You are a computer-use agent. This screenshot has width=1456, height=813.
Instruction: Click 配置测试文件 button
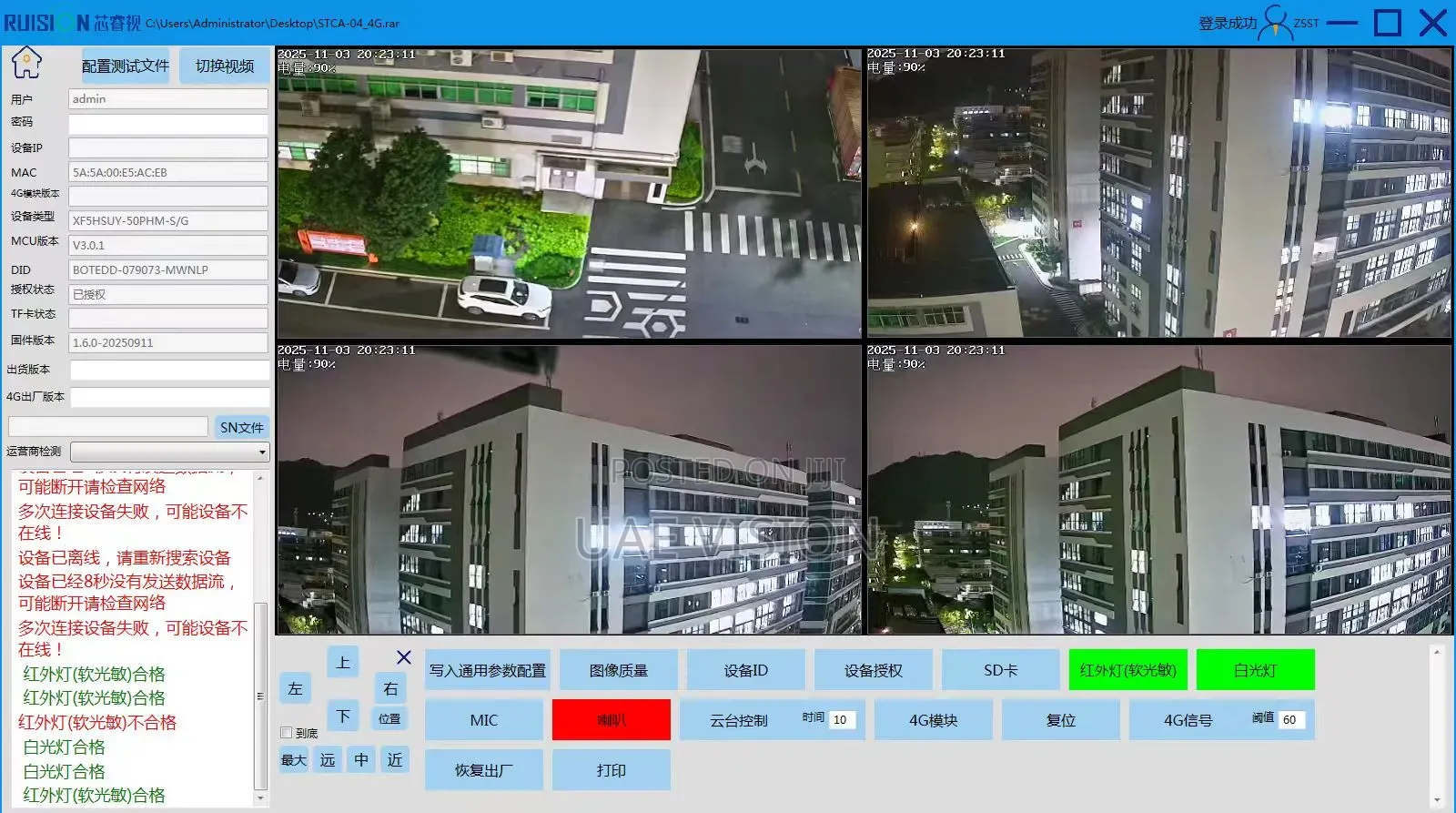[126, 66]
